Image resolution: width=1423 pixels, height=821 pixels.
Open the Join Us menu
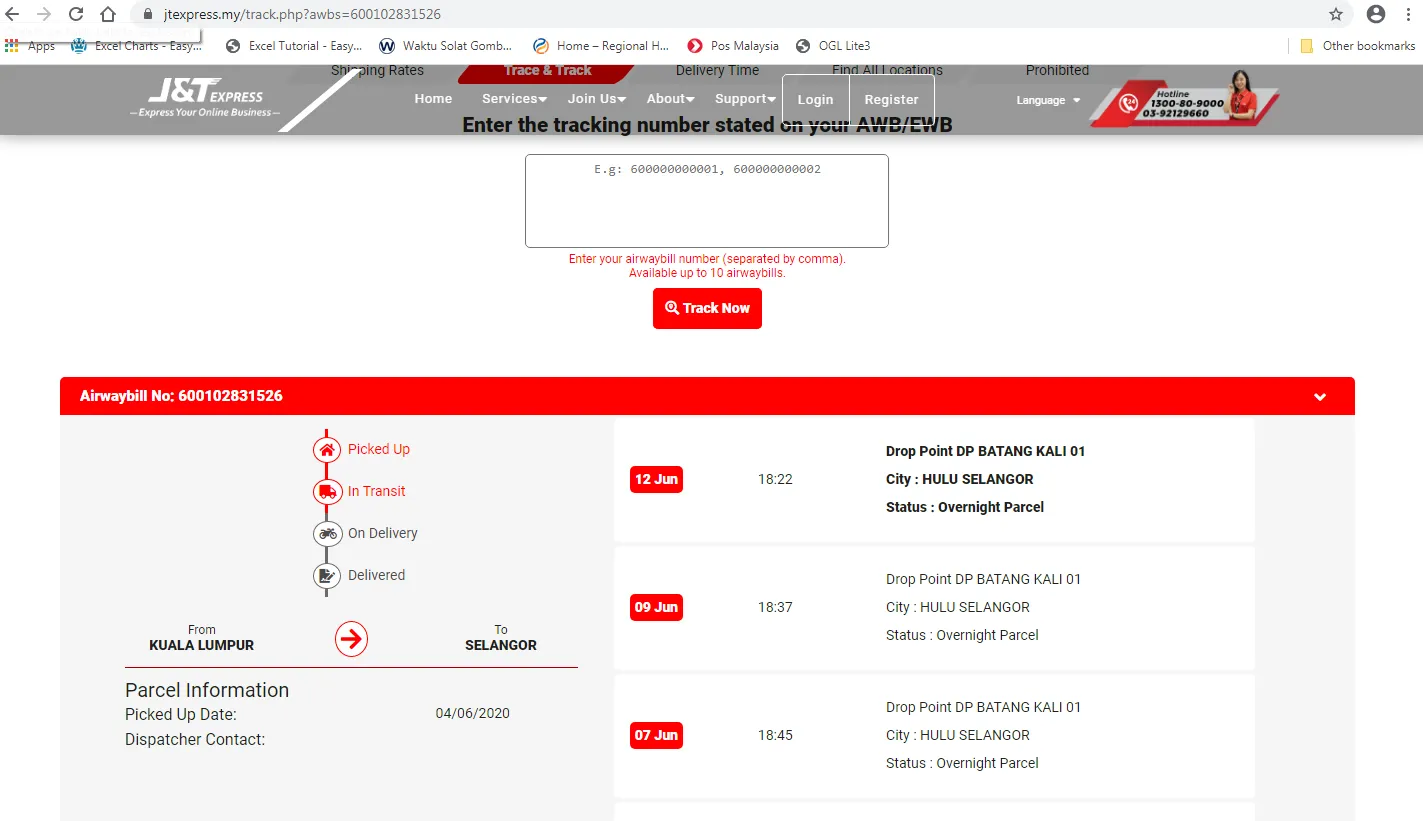pos(597,99)
